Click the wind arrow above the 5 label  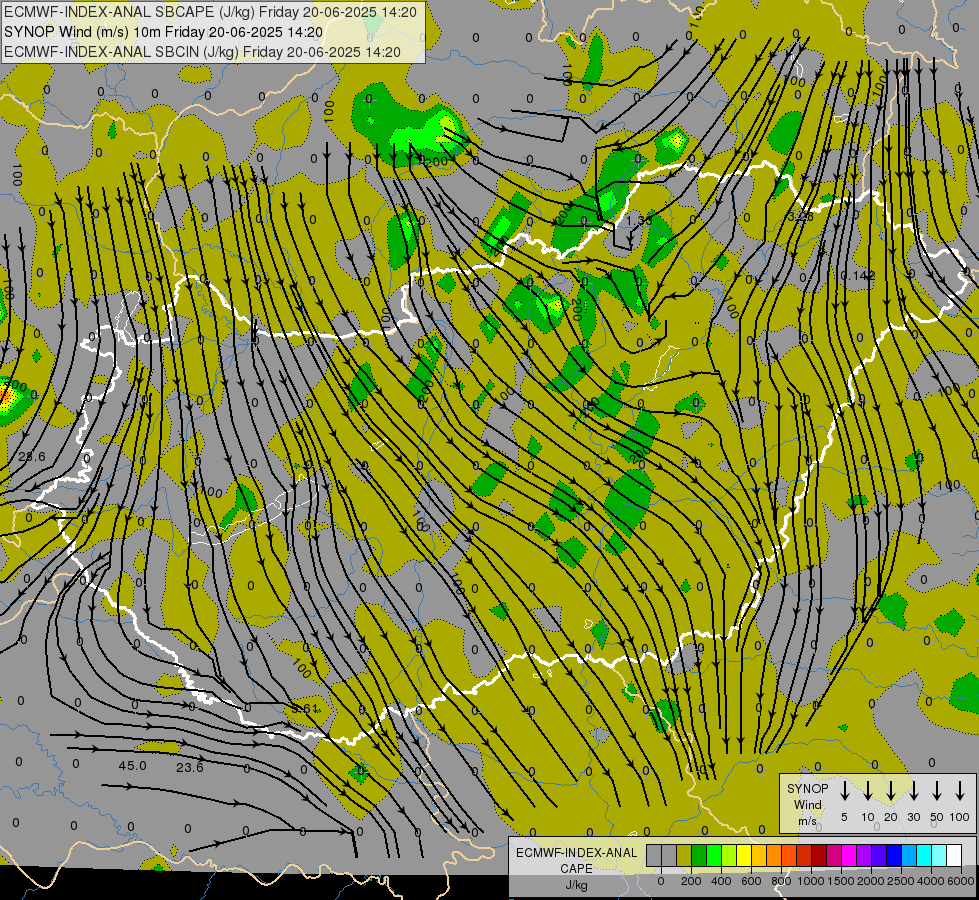[845, 791]
